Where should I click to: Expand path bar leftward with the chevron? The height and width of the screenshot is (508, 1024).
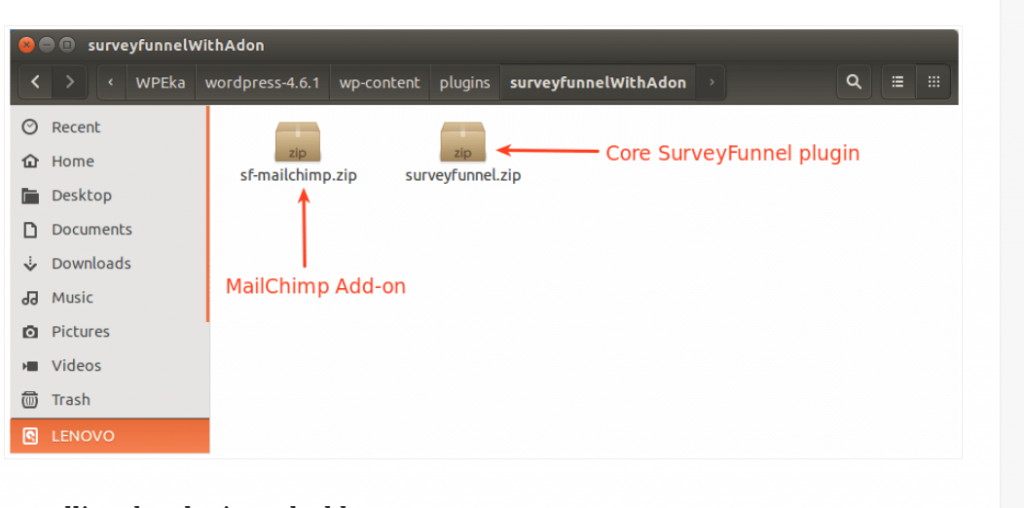tap(112, 82)
